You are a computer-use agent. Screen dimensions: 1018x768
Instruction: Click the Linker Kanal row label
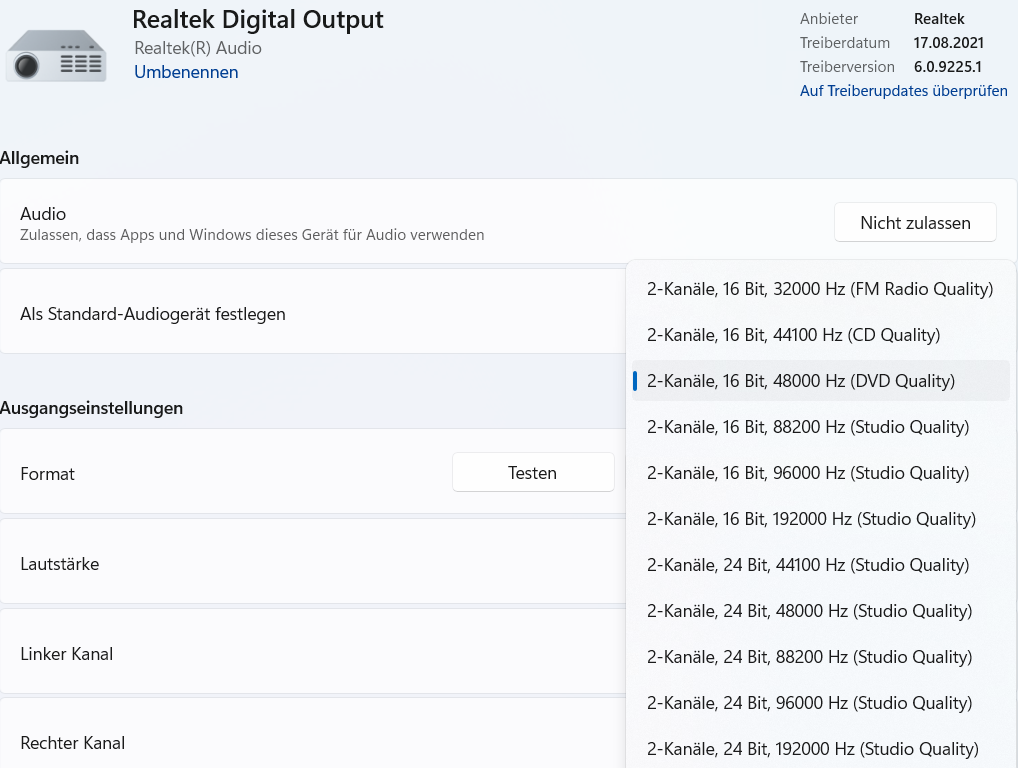[66, 654]
